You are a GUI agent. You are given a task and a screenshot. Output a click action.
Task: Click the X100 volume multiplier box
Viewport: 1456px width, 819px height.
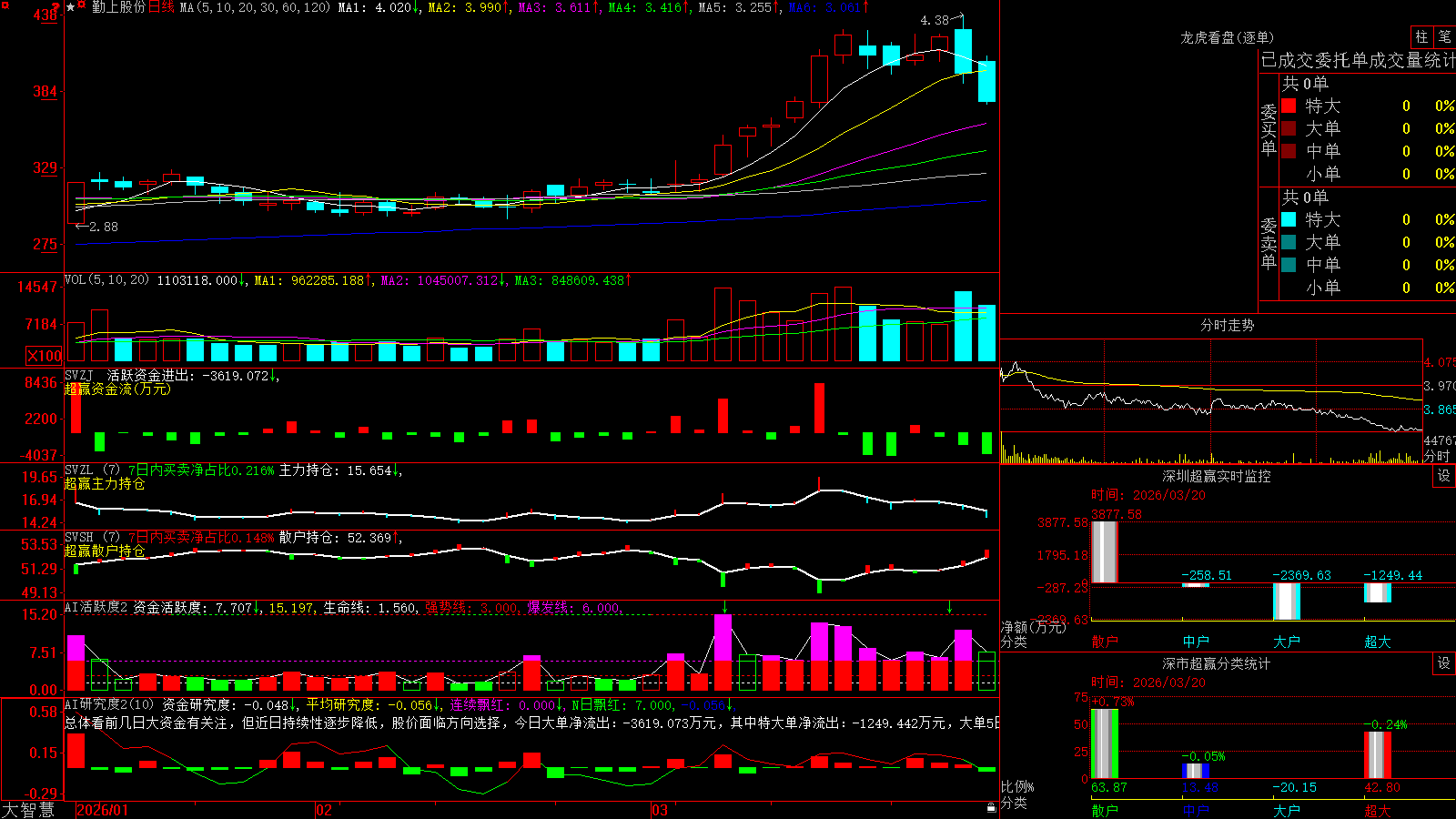[45, 357]
